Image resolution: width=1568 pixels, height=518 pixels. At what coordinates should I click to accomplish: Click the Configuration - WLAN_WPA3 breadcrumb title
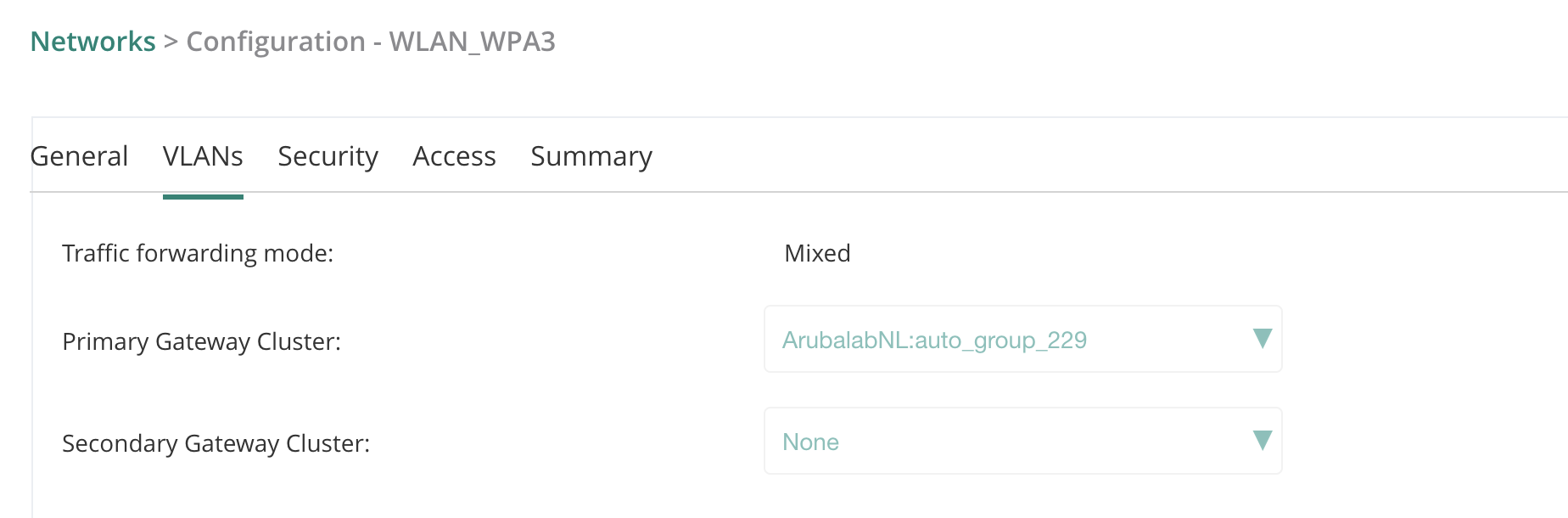click(x=370, y=42)
